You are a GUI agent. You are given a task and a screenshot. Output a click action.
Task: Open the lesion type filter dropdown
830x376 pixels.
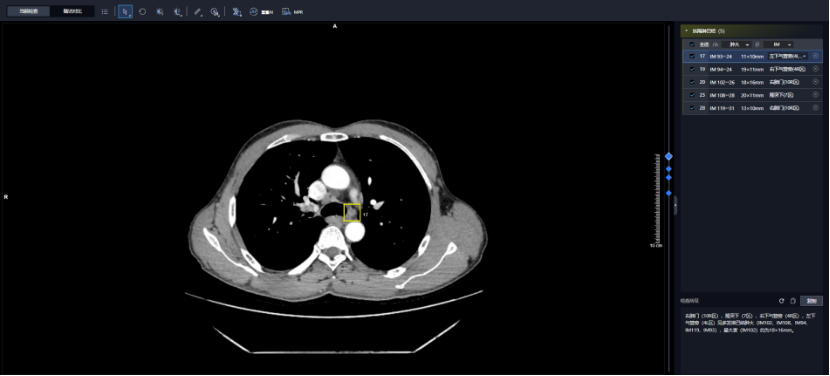(x=737, y=44)
